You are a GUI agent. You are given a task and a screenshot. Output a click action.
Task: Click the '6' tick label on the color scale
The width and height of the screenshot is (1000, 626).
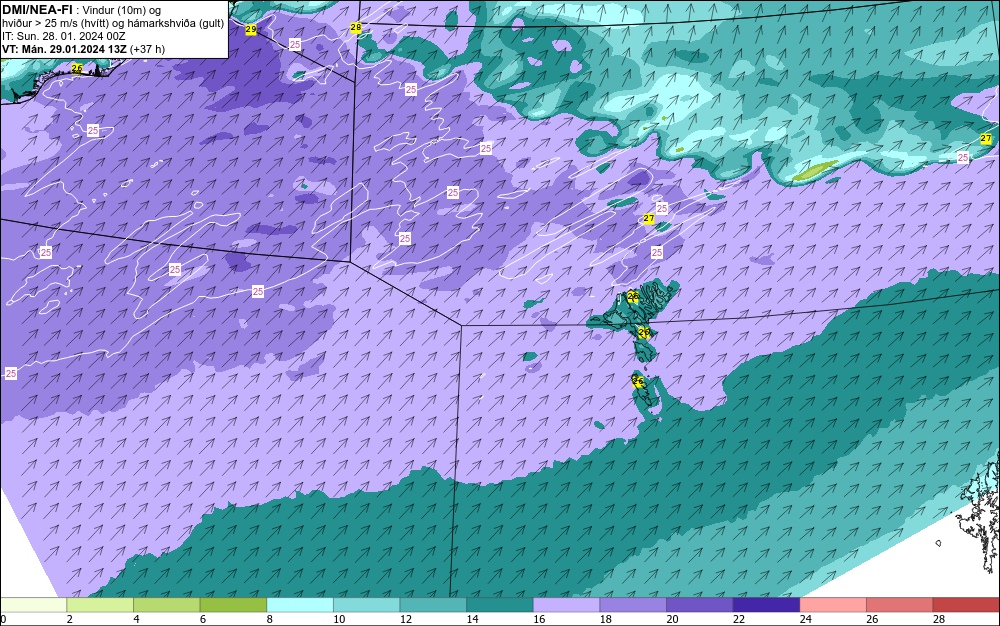203,619
